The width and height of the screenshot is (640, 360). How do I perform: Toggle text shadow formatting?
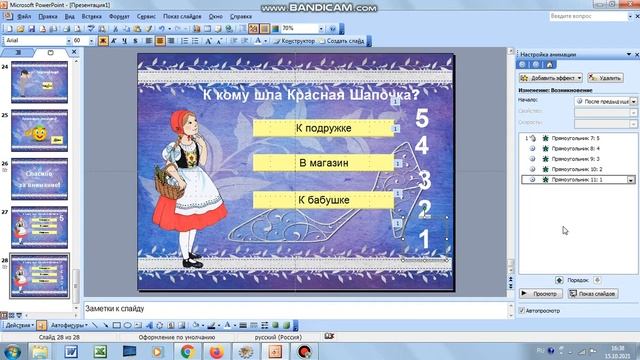click(x=136, y=41)
